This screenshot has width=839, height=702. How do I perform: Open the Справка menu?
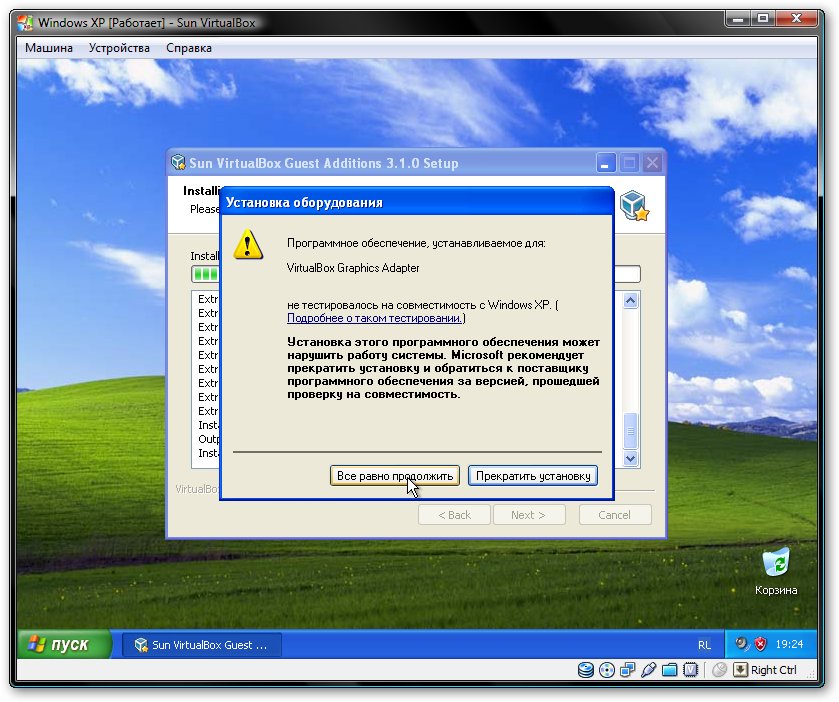(189, 48)
